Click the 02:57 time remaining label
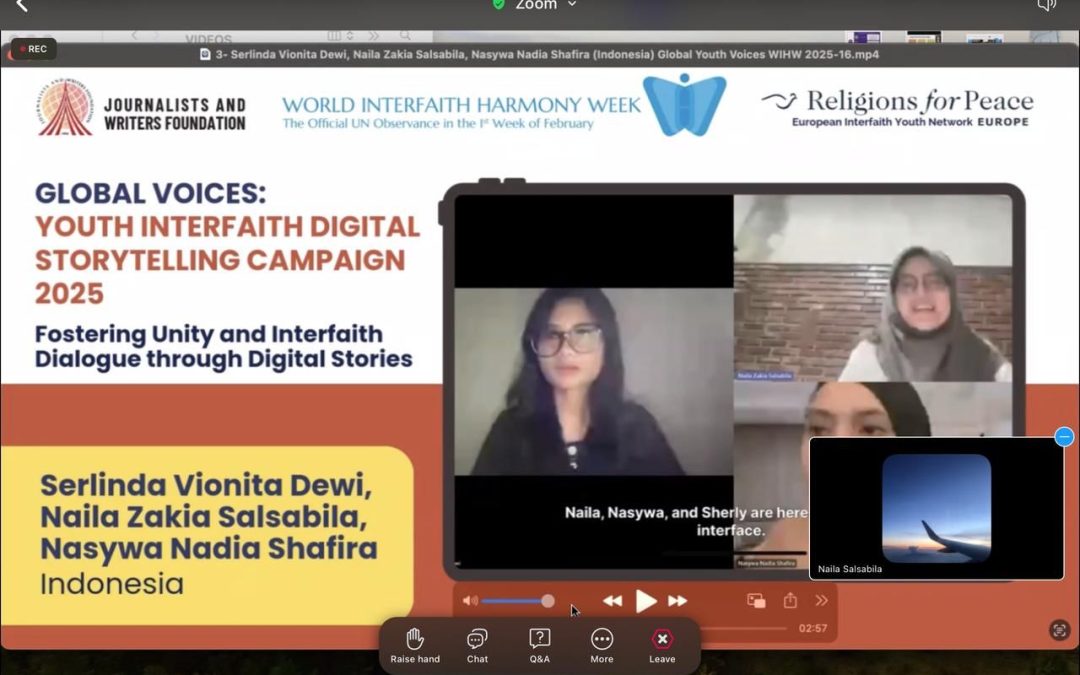 813,628
